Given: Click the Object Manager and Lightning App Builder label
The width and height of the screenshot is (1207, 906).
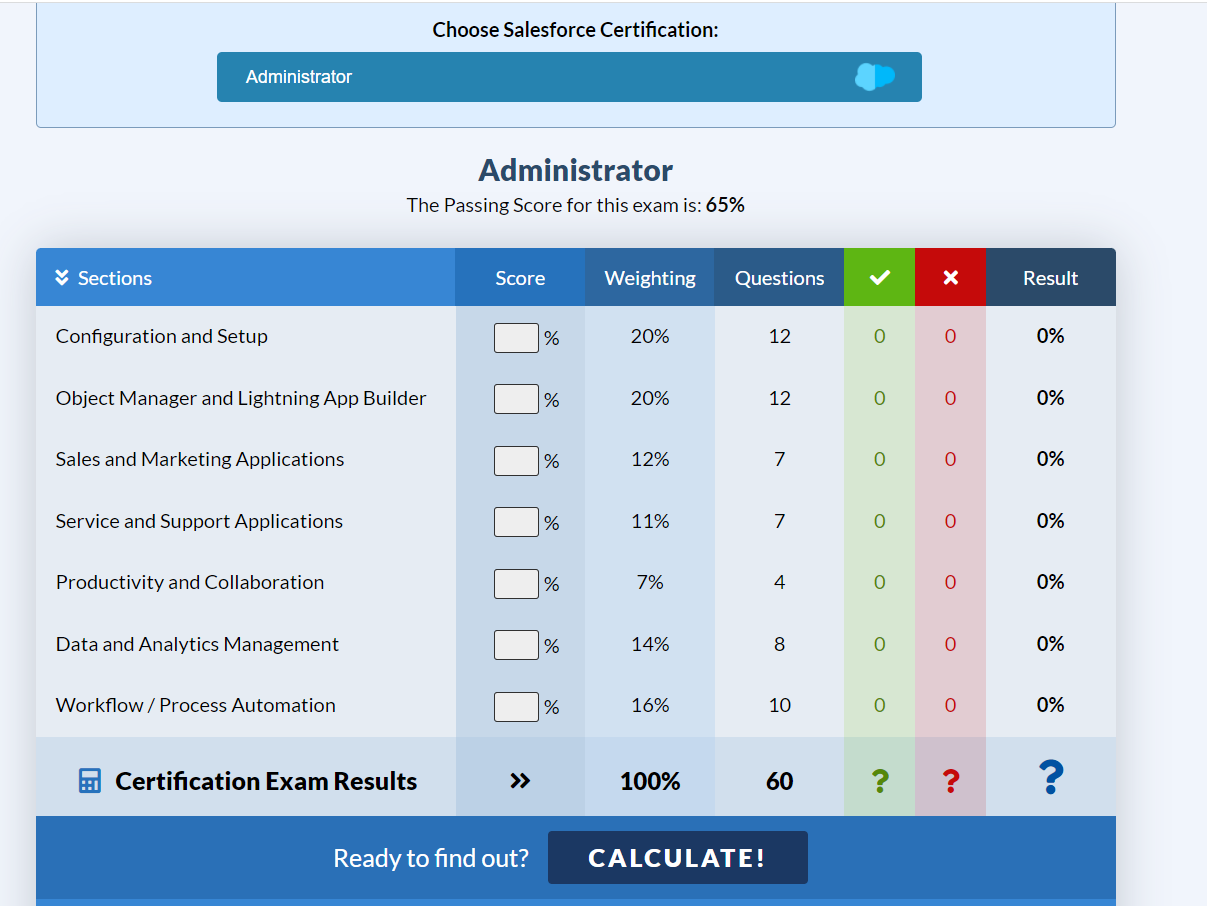Looking at the screenshot, I should (x=241, y=398).
